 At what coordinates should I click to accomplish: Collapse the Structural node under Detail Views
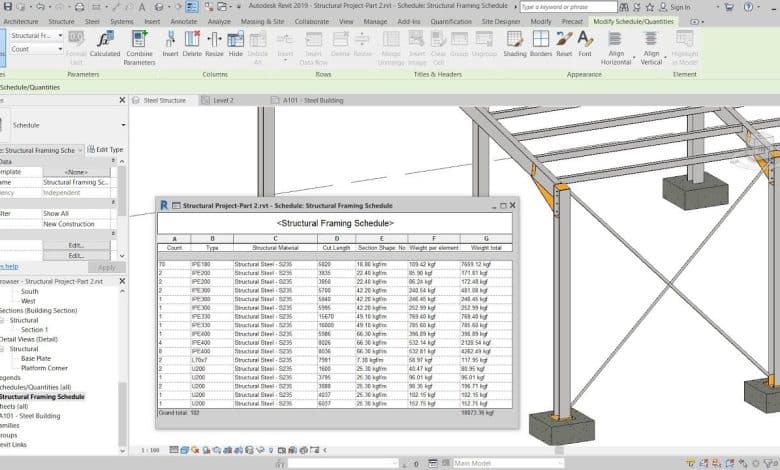(2, 349)
